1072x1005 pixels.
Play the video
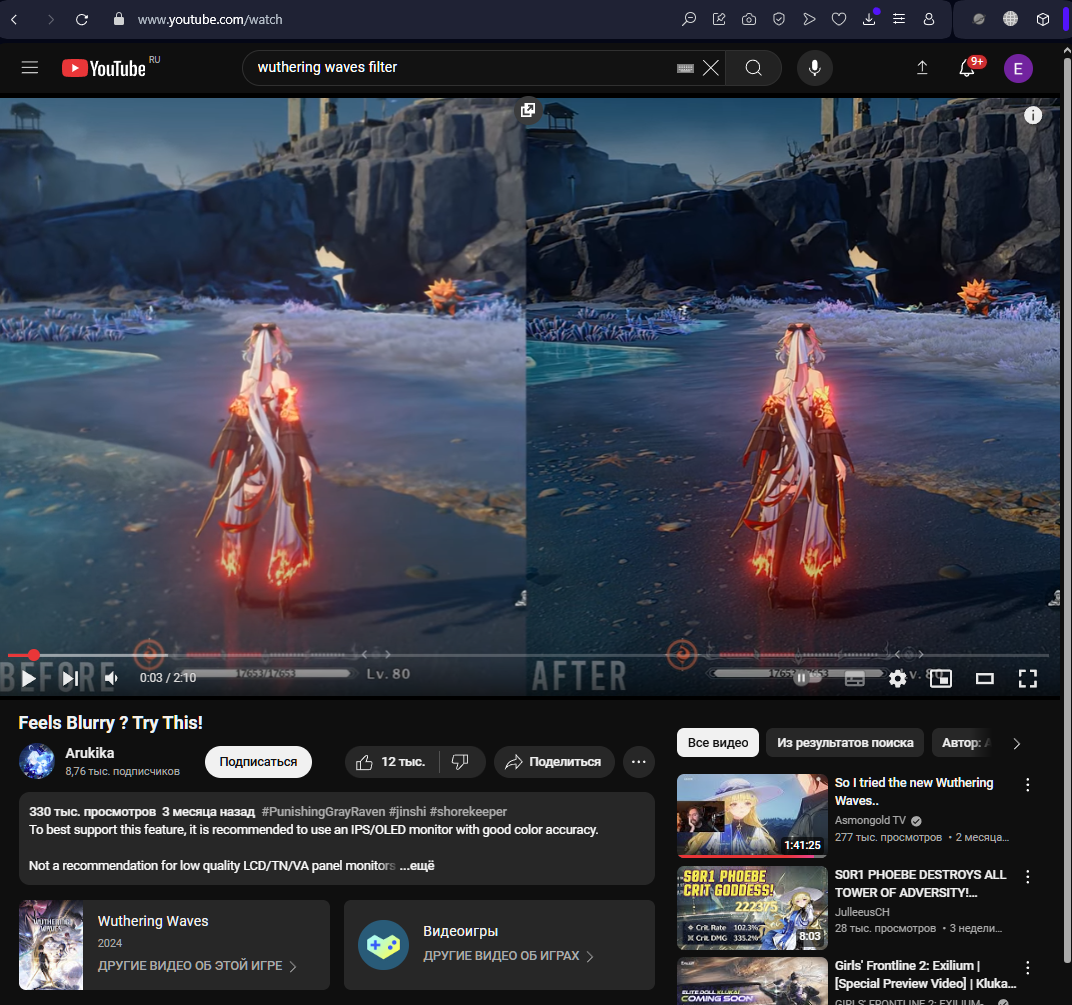(29, 678)
